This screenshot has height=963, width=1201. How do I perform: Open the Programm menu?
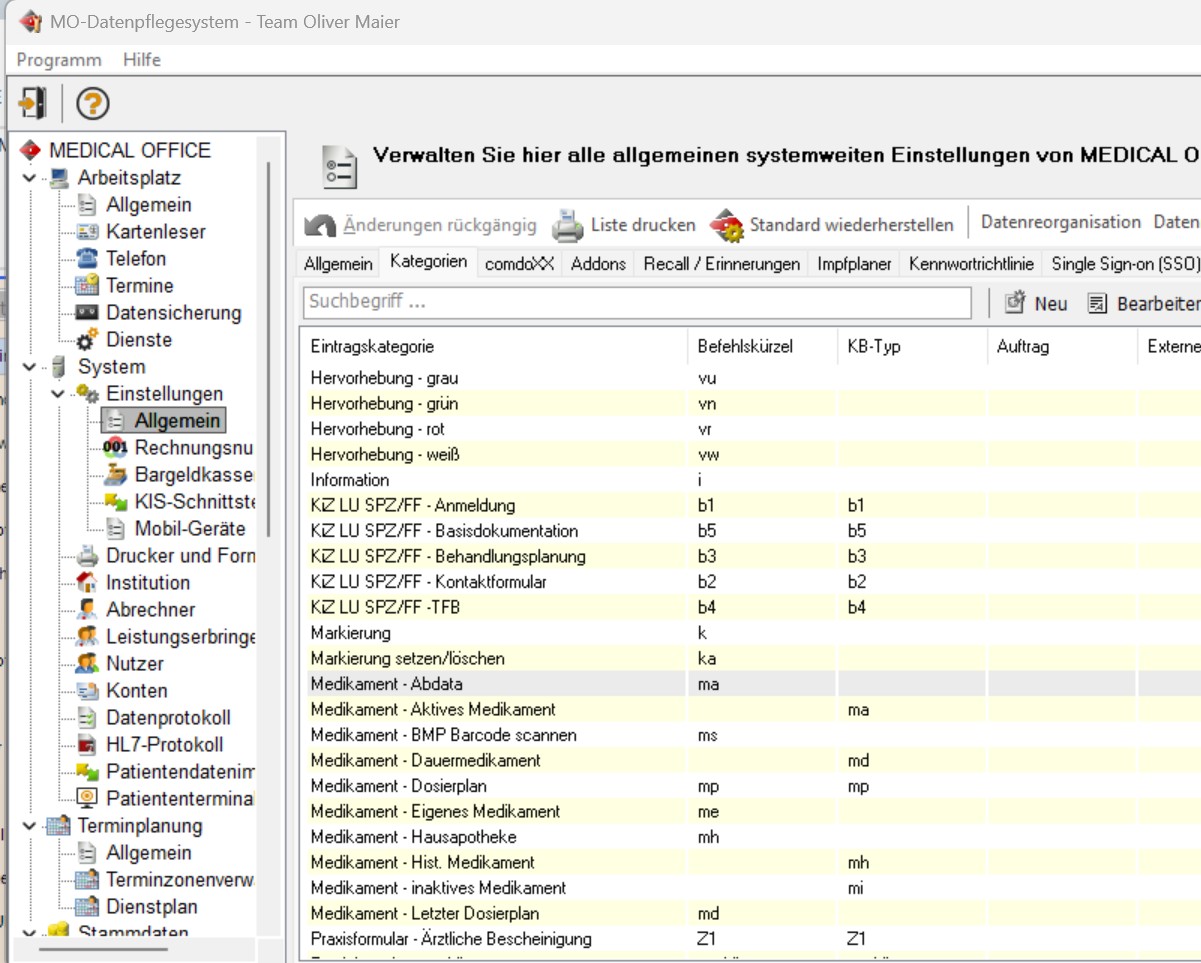tap(57, 60)
